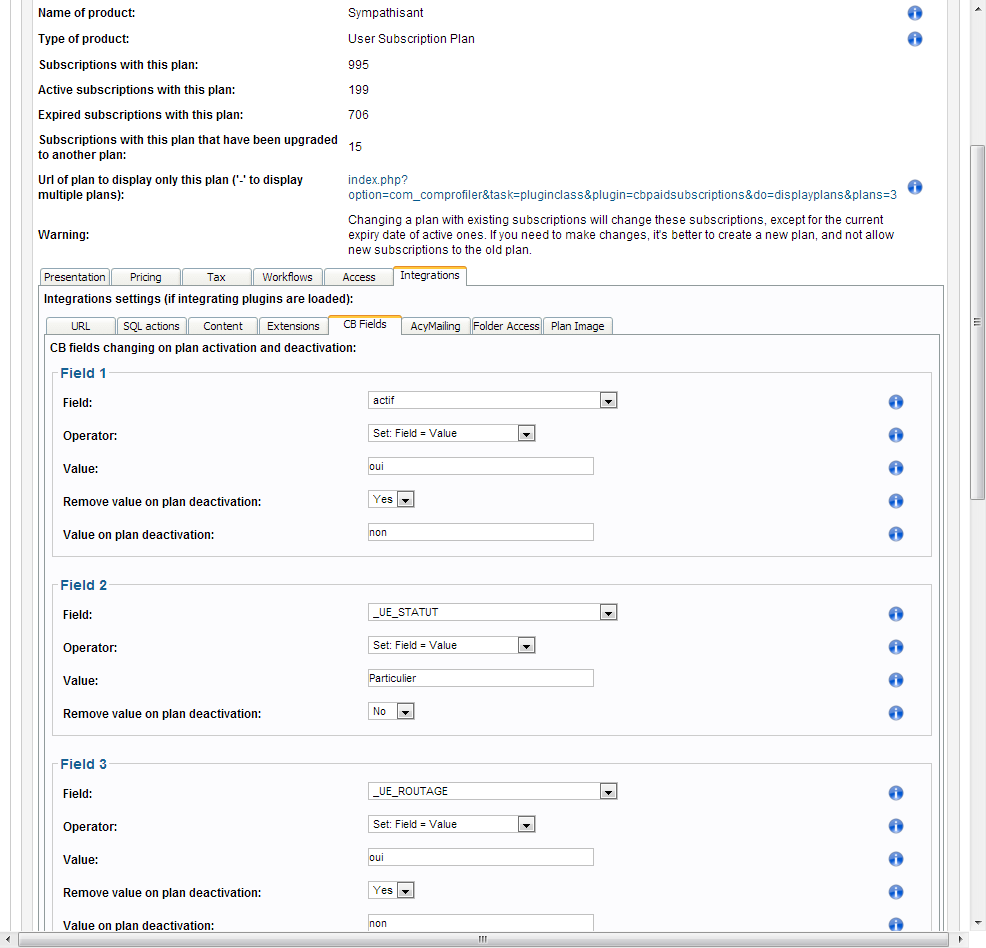Show help for Field 1 Value on plan deactivation

click(895, 534)
